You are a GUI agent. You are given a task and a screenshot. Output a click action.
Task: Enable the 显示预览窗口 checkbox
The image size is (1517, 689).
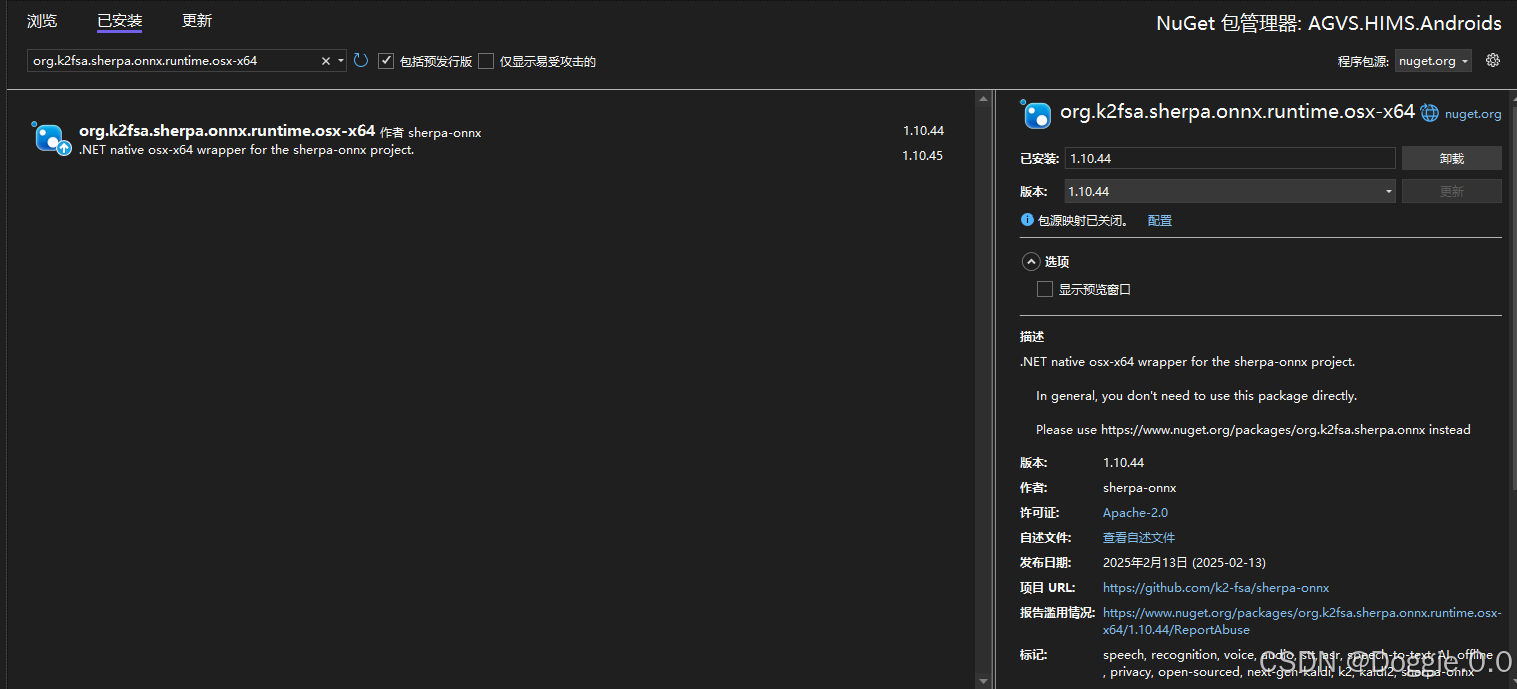(x=1045, y=289)
